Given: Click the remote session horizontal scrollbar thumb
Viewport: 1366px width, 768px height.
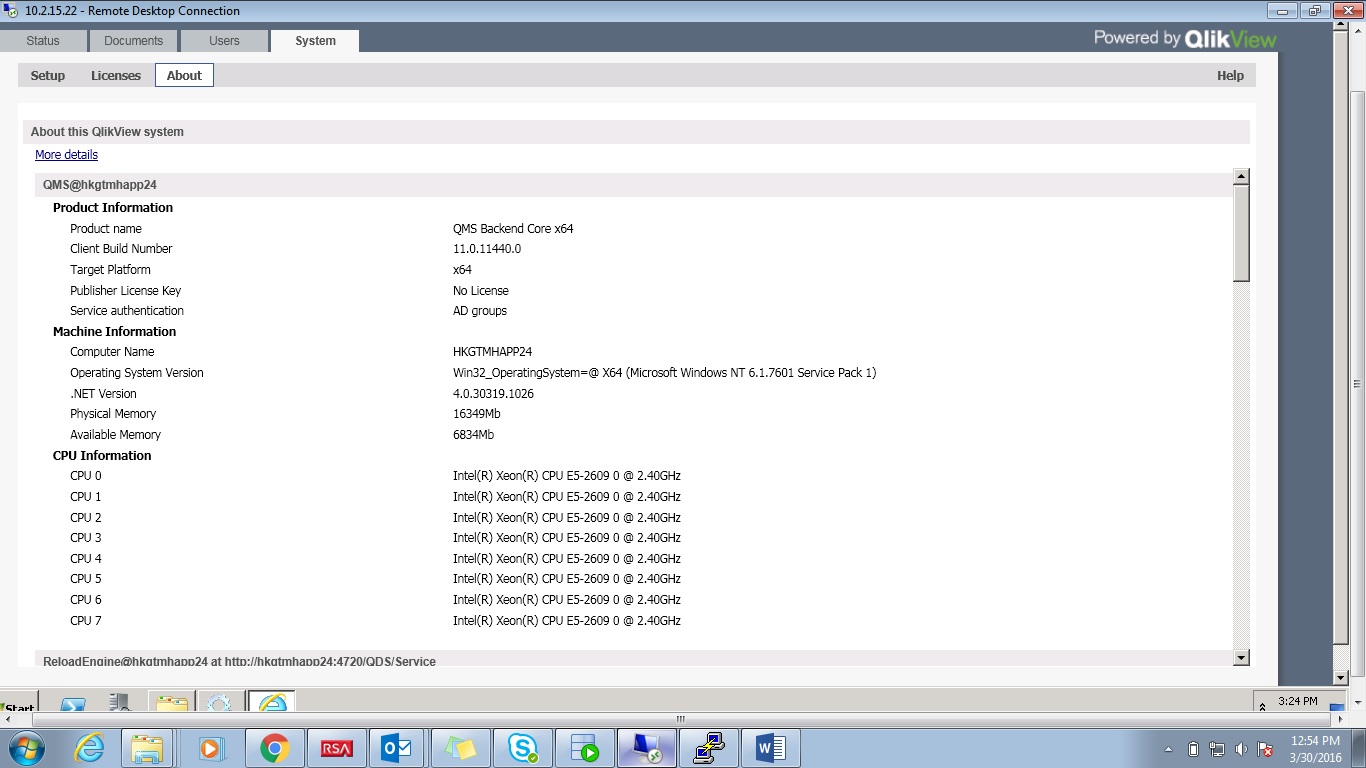Looking at the screenshot, I should pyautogui.click(x=680, y=719).
